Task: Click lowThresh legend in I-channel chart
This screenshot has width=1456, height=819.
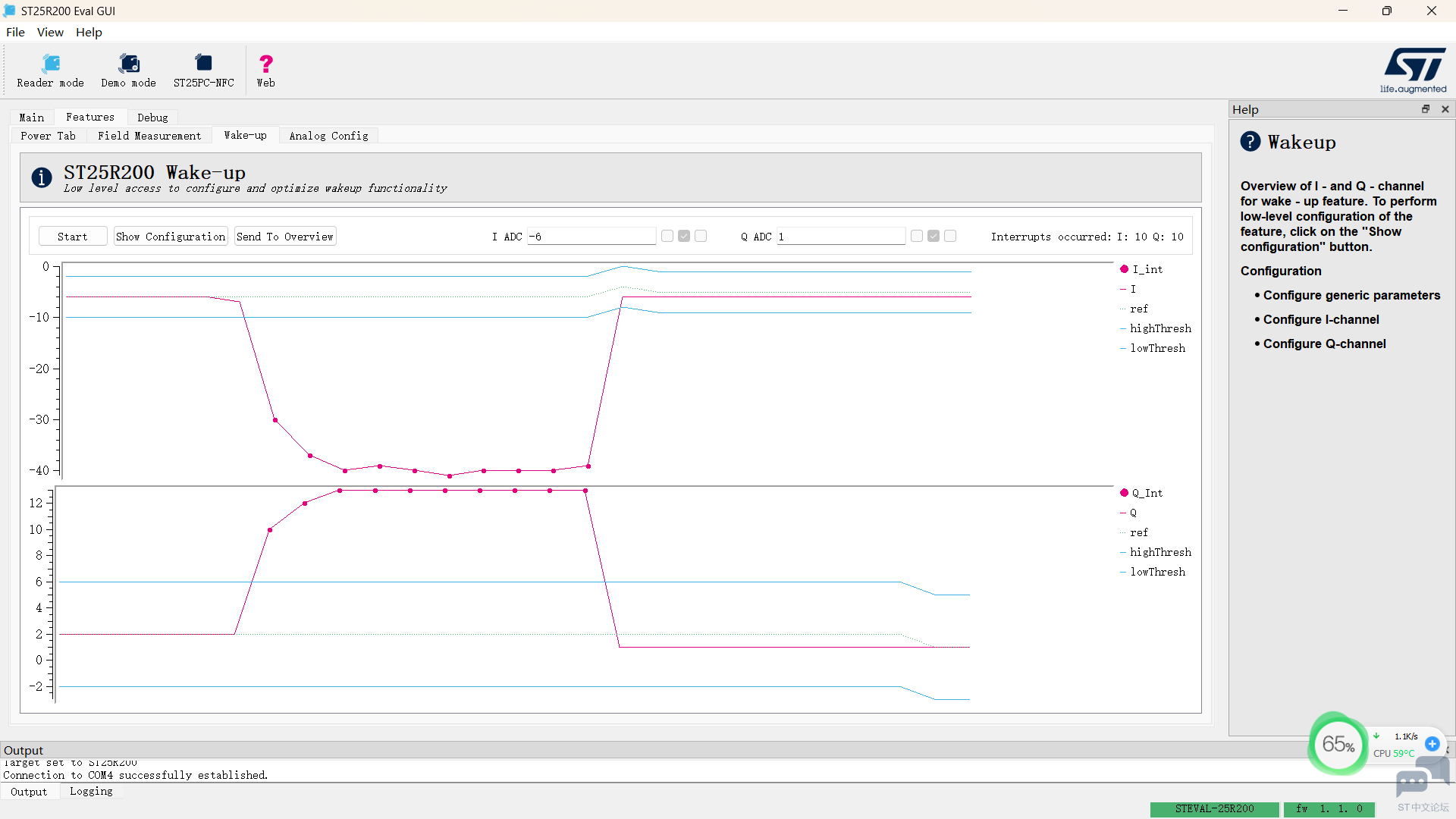Action: (1153, 348)
